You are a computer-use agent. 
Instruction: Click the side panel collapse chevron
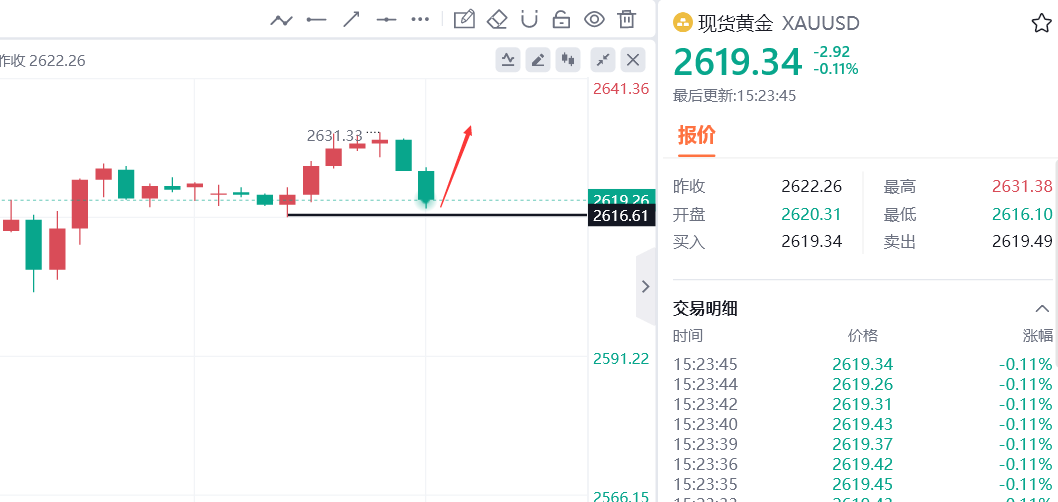coord(645,287)
